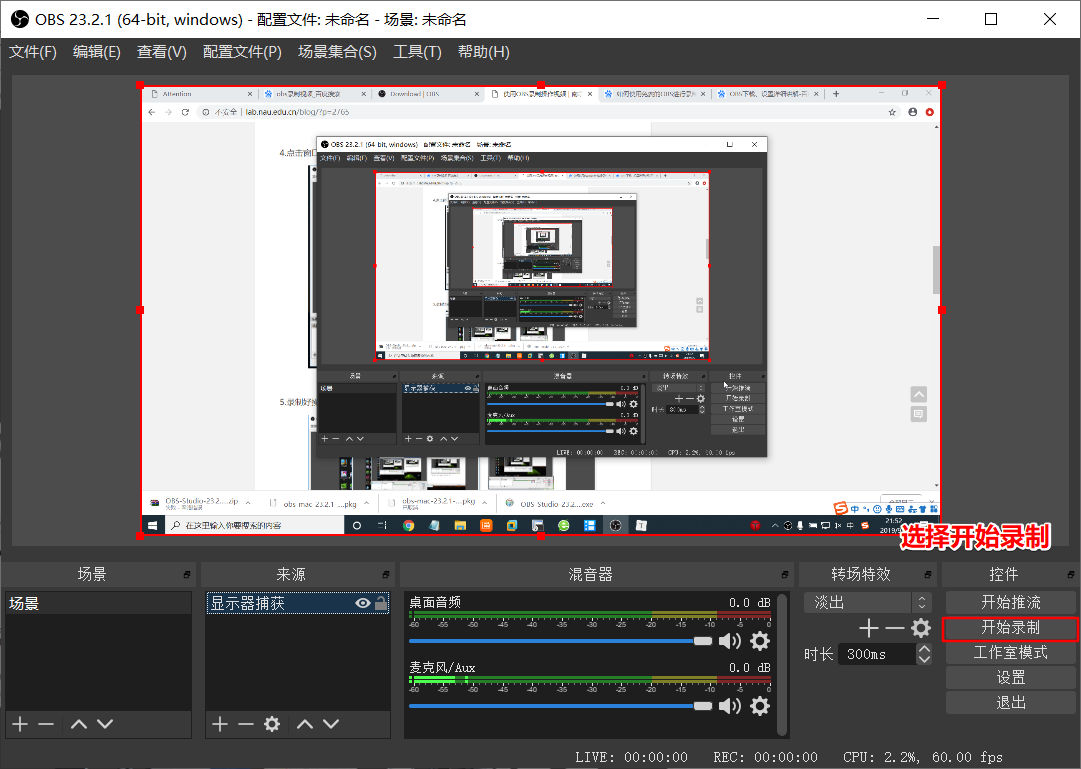Mute the 桌面音频 speaker icon
Screen dimensions: 1081x769
coord(729,641)
